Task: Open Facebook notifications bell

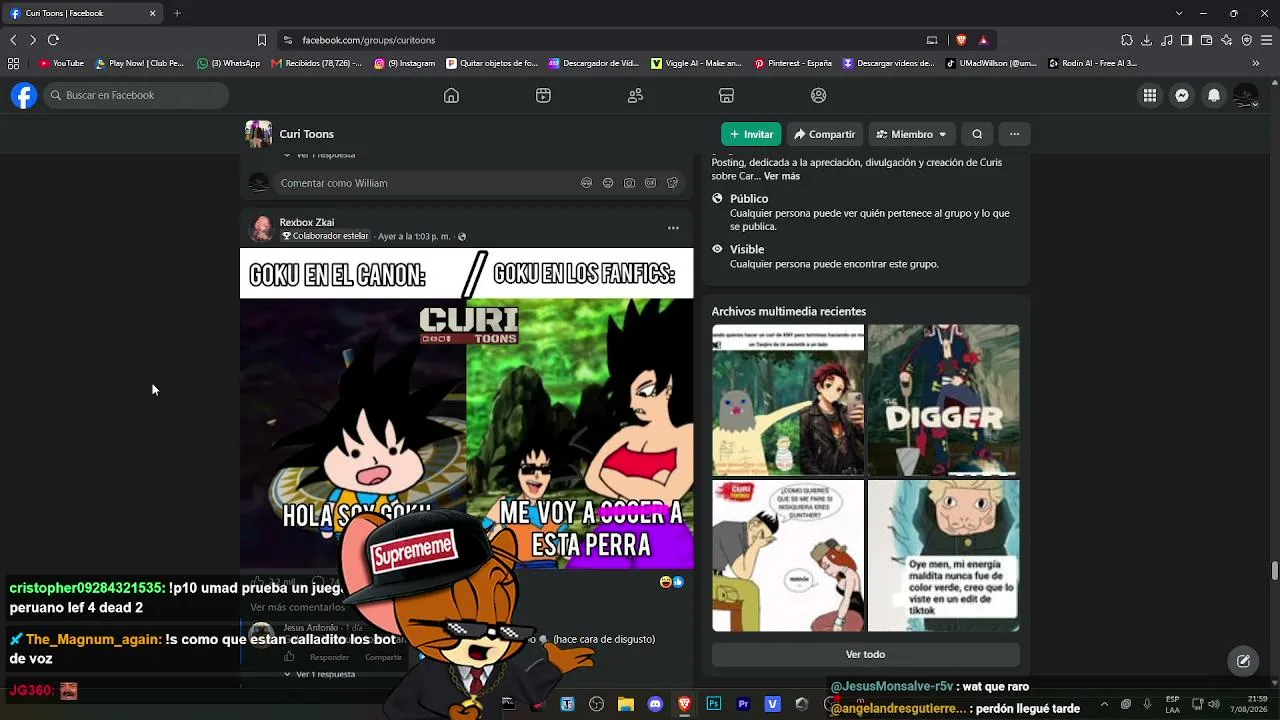Action: click(x=1214, y=95)
